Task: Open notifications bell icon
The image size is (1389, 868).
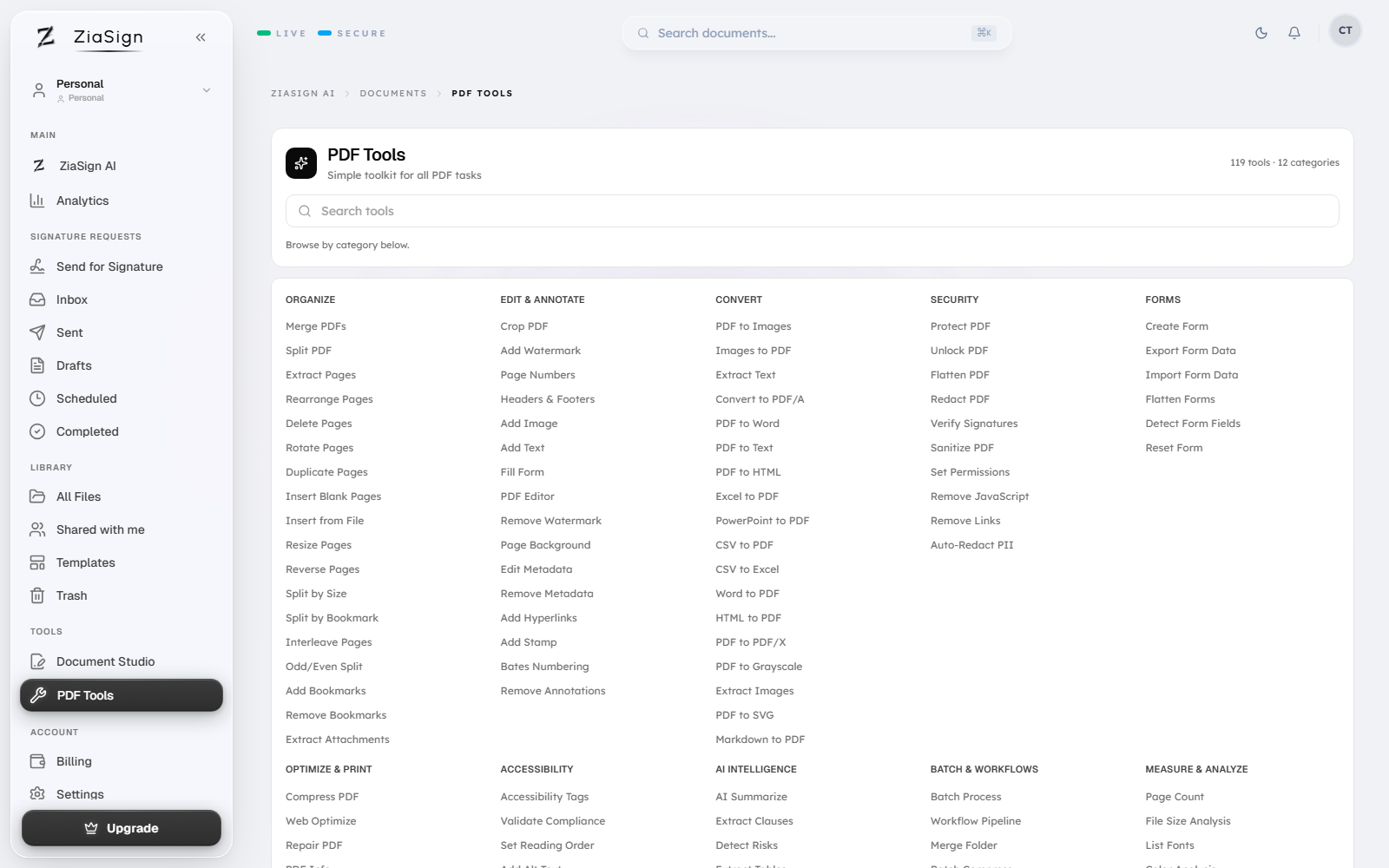Action: [1294, 33]
